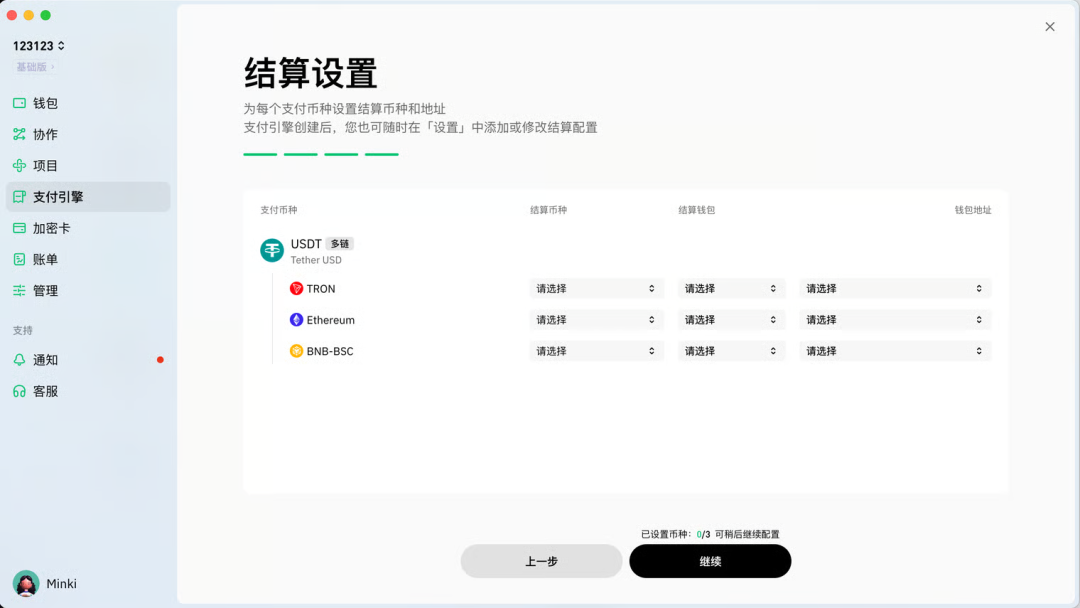Open the 结算币种 dropdown for TRON row
Viewport: 1080px width, 608px height.
[x=596, y=288]
